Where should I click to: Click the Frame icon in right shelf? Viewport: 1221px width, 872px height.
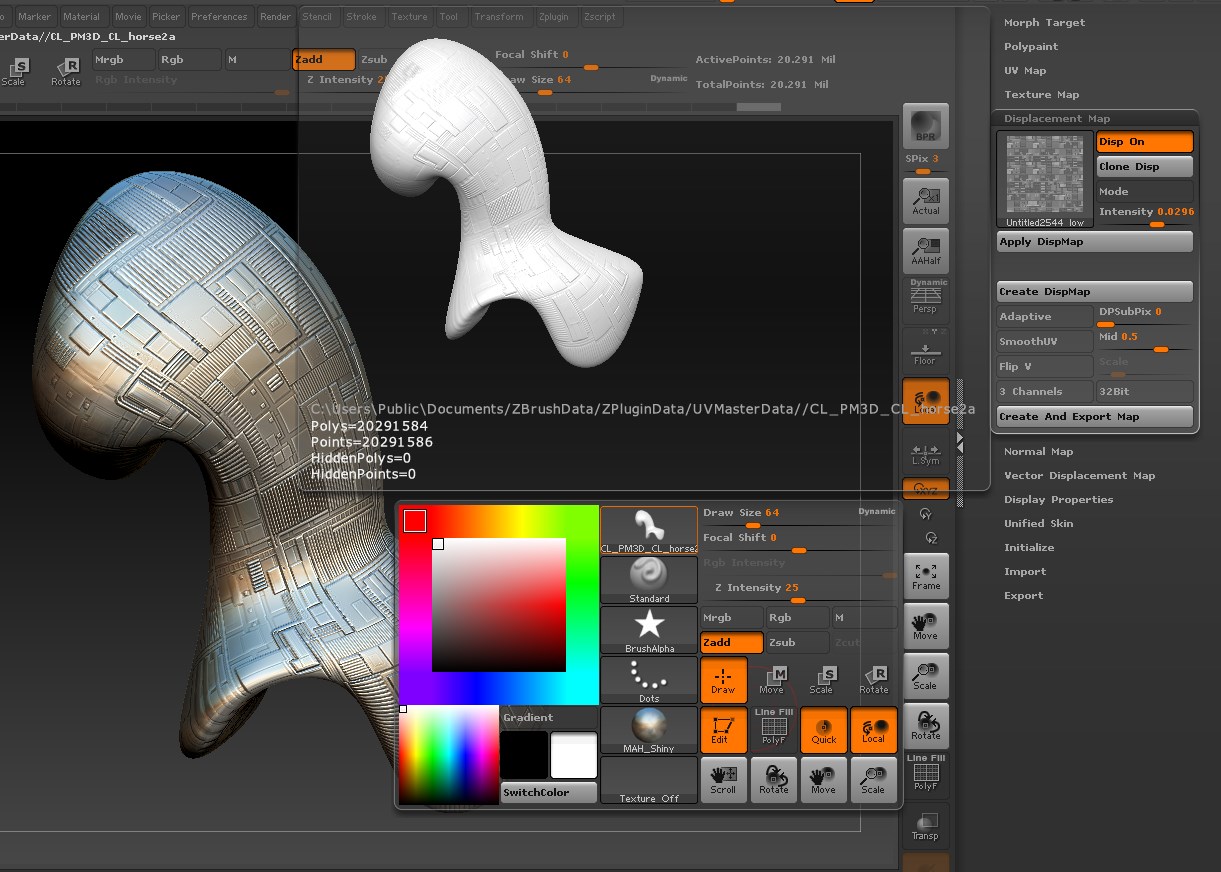tap(925, 575)
